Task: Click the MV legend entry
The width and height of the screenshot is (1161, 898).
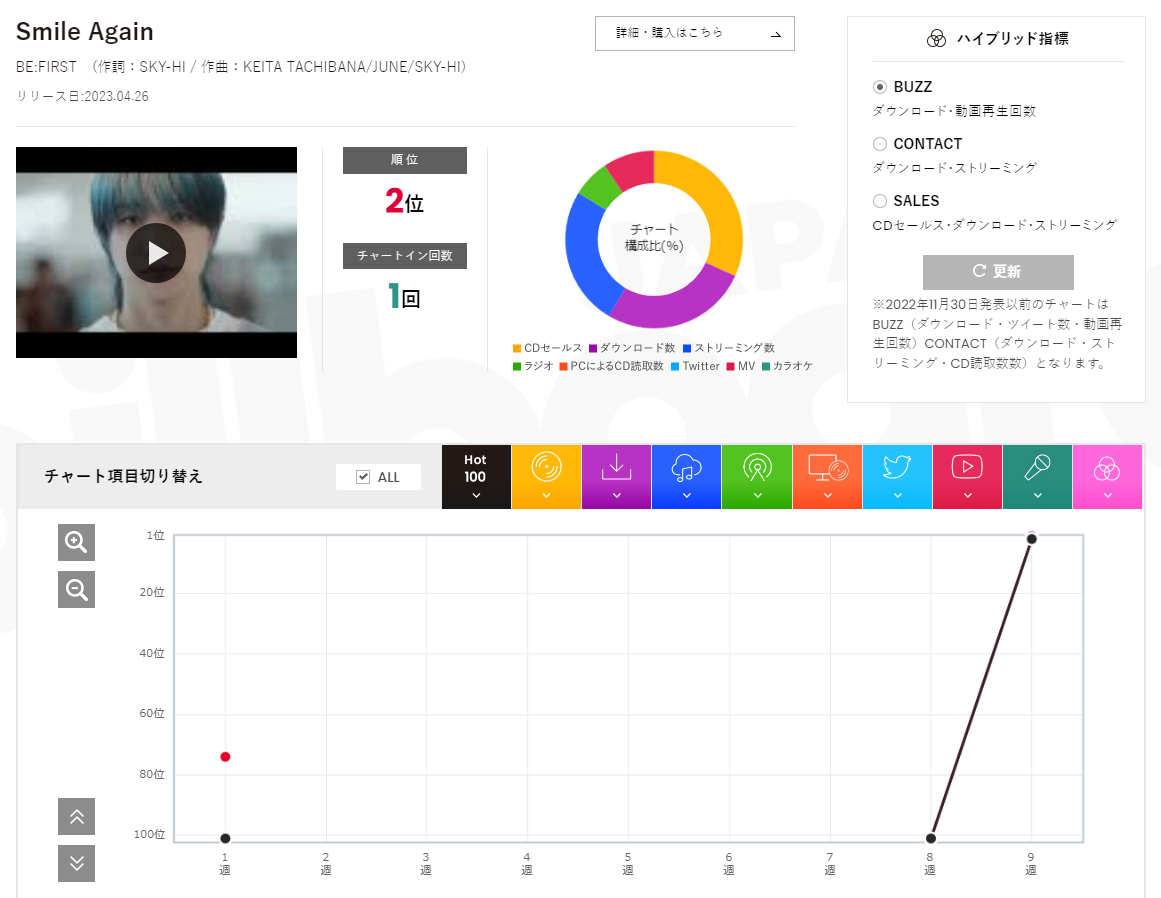Action: click(740, 366)
